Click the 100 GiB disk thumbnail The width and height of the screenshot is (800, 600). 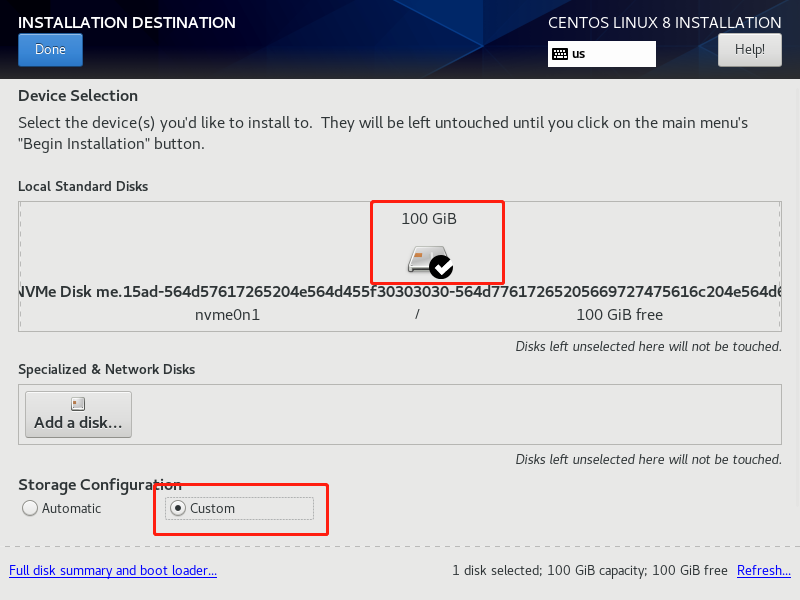point(437,242)
